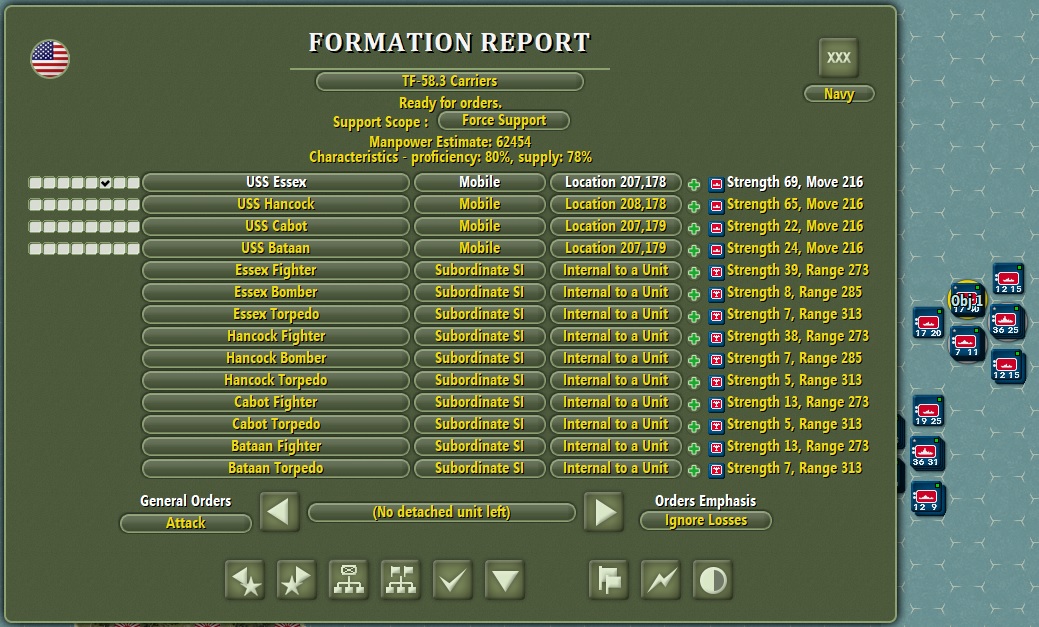Click the downward triangle icon button

504,580
